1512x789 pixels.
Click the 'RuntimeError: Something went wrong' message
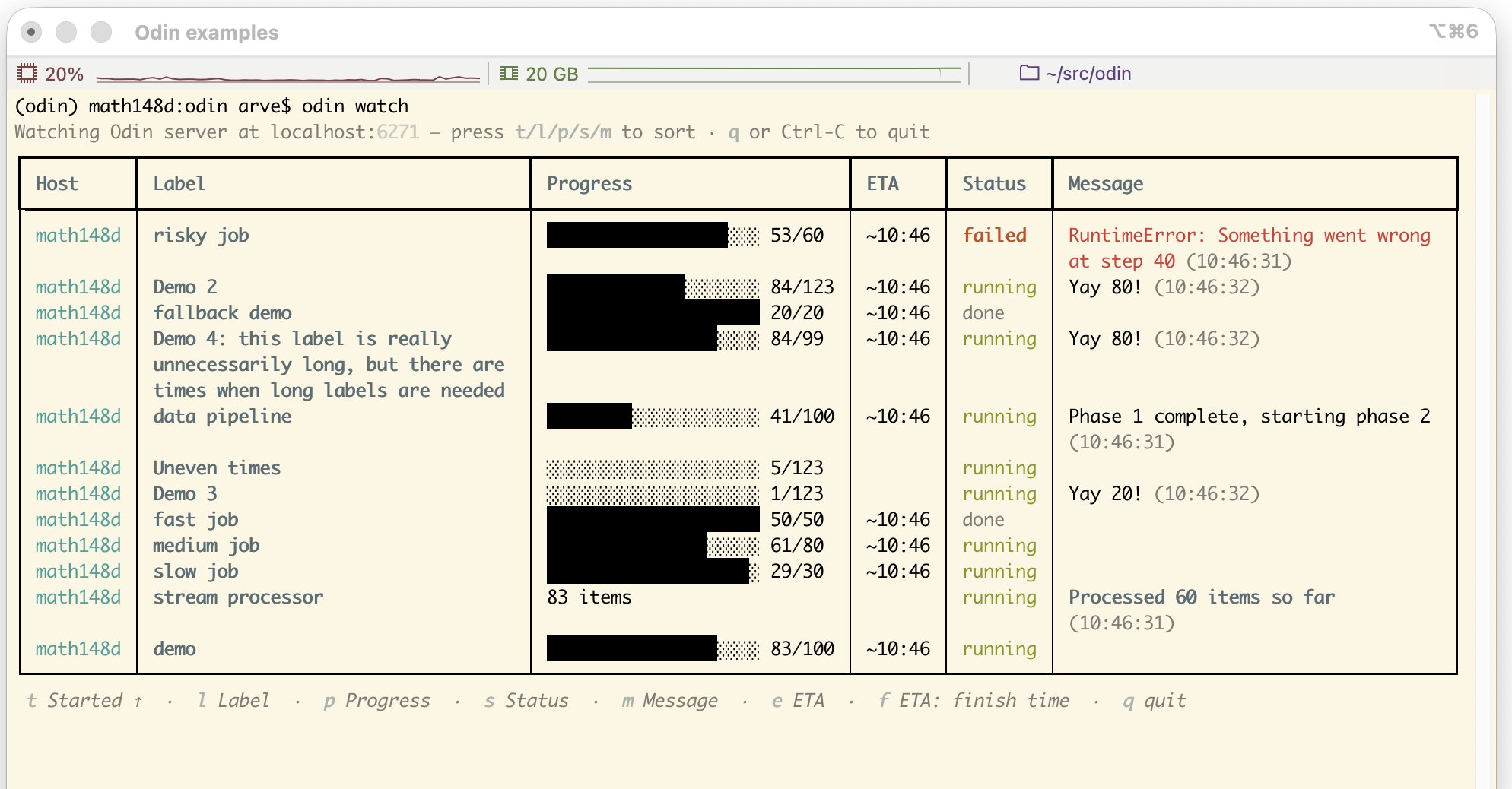click(1250, 236)
